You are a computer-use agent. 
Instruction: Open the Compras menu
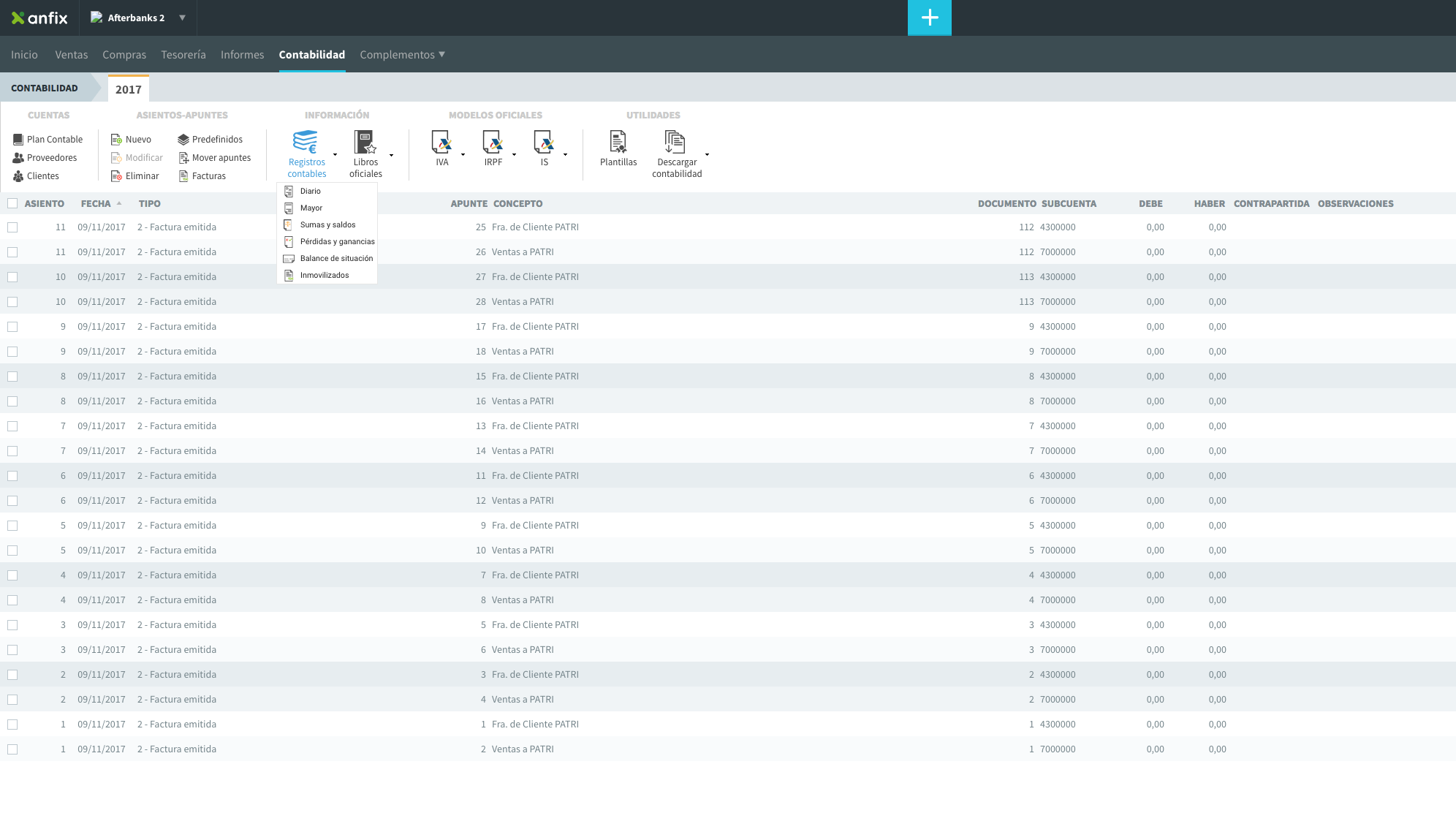124,55
